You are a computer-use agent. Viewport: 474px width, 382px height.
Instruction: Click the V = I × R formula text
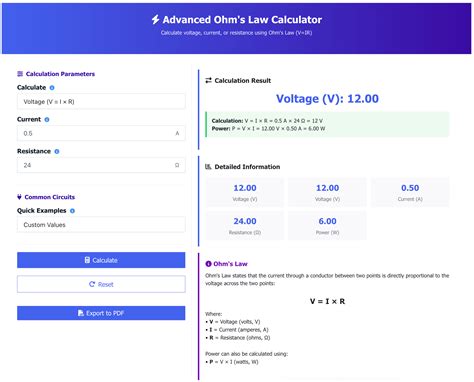[327, 301]
